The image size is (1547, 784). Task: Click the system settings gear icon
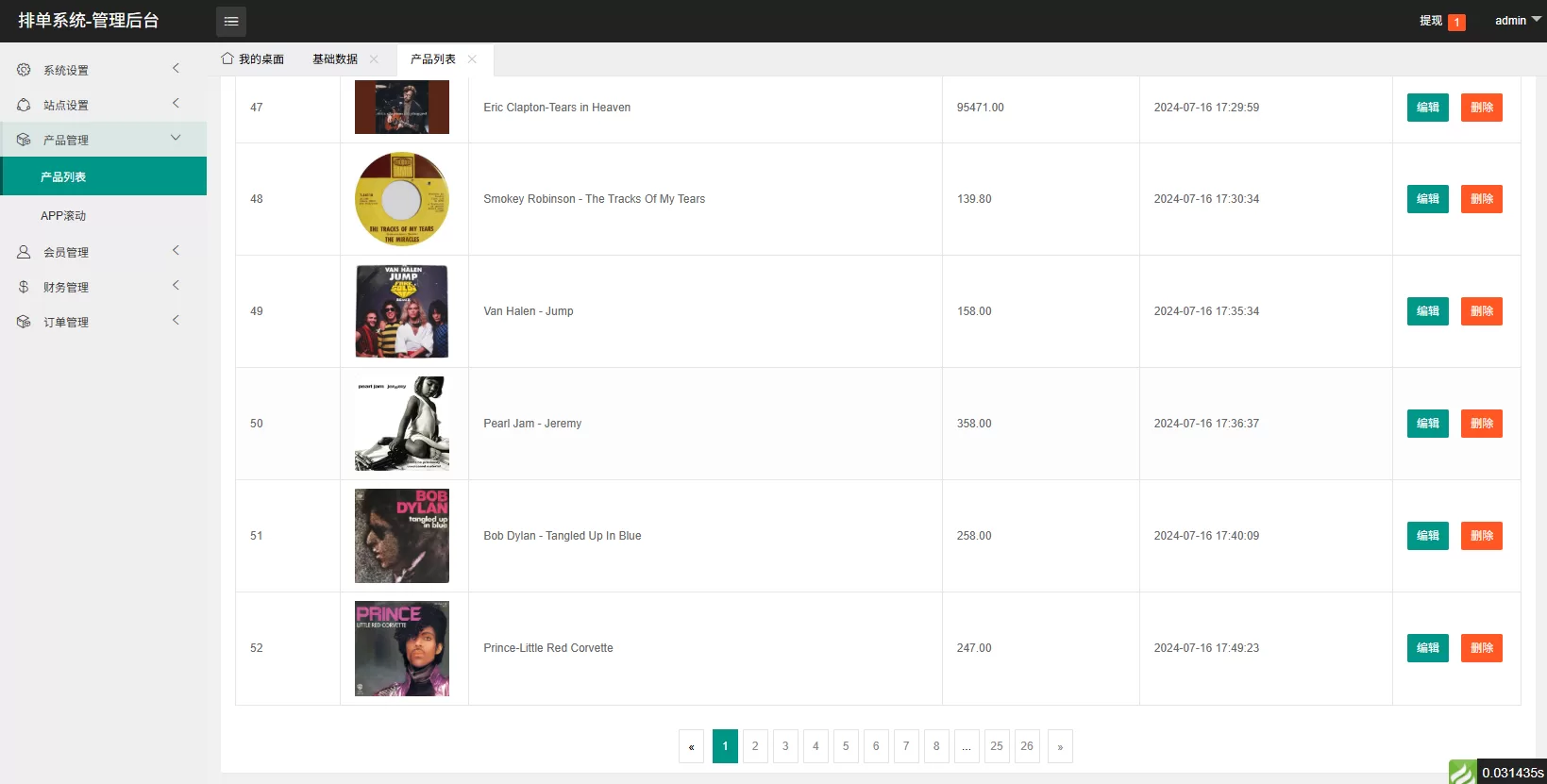24,70
